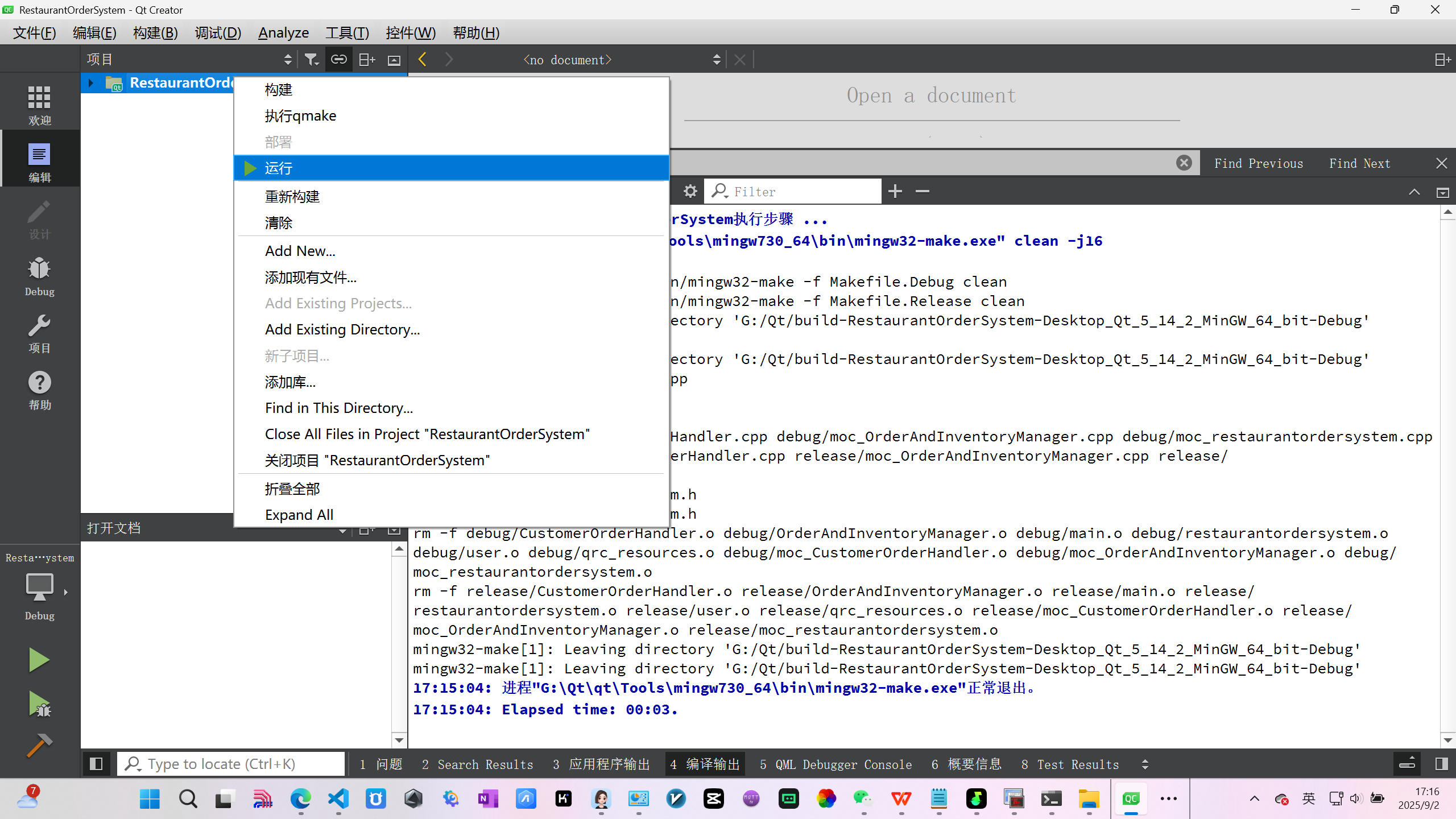Viewport: 1456px width, 819px height.
Task: Open 8 Test Results tab
Action: [x=1069, y=764]
